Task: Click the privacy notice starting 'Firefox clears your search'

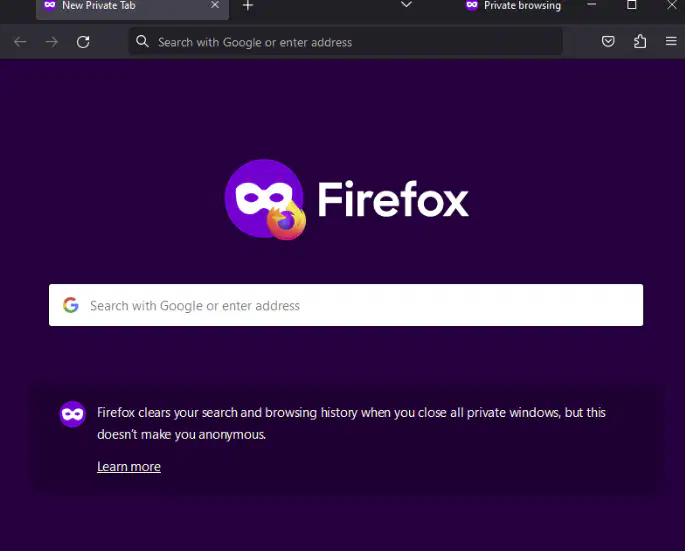Action: [x=351, y=423]
